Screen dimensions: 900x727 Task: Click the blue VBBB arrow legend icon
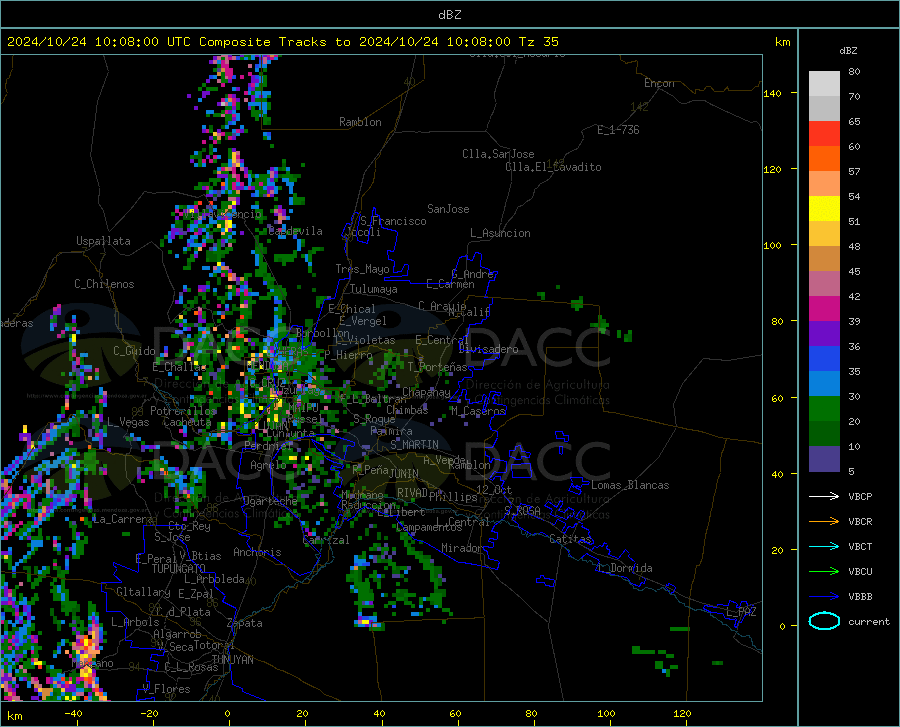point(824,597)
